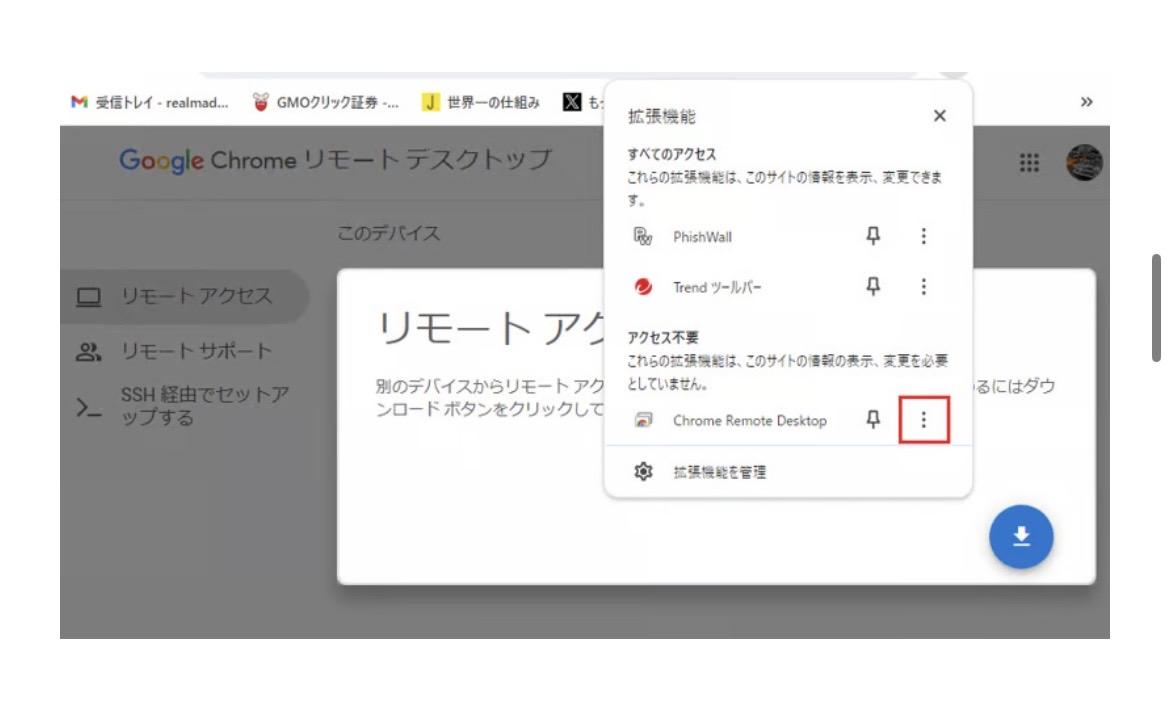Open Chrome Remote Desktop three-dot menu
This screenshot has height=727, width=1169.
click(x=923, y=420)
